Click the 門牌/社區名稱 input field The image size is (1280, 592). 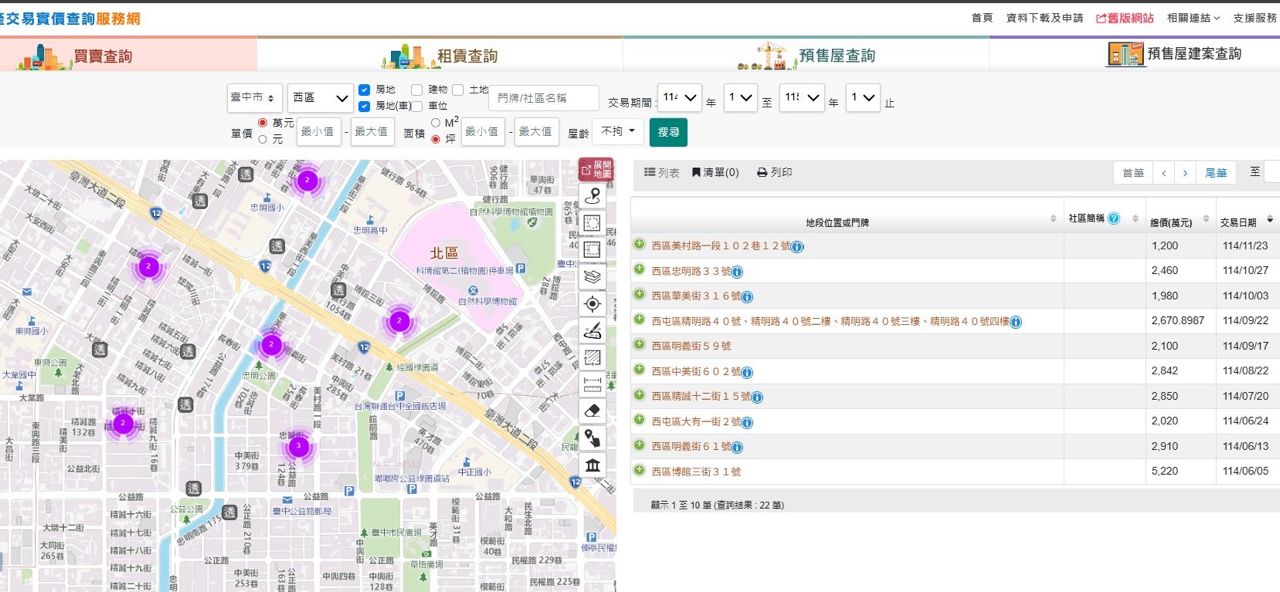tap(544, 98)
